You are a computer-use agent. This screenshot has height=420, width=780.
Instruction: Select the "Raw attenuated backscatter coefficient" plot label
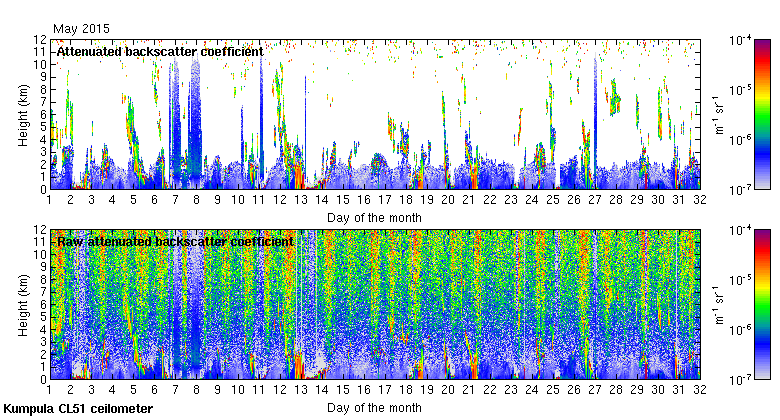pyautogui.click(x=175, y=242)
